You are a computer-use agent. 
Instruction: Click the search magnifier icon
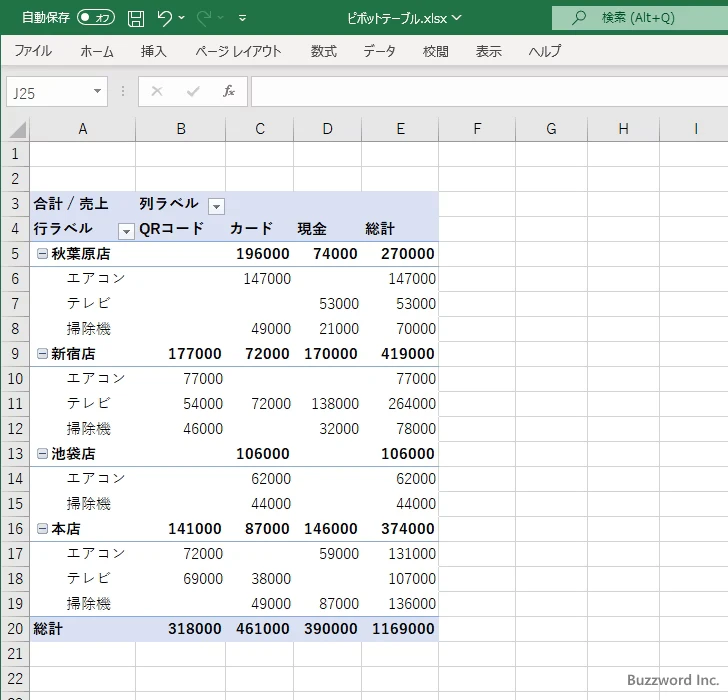coord(578,18)
